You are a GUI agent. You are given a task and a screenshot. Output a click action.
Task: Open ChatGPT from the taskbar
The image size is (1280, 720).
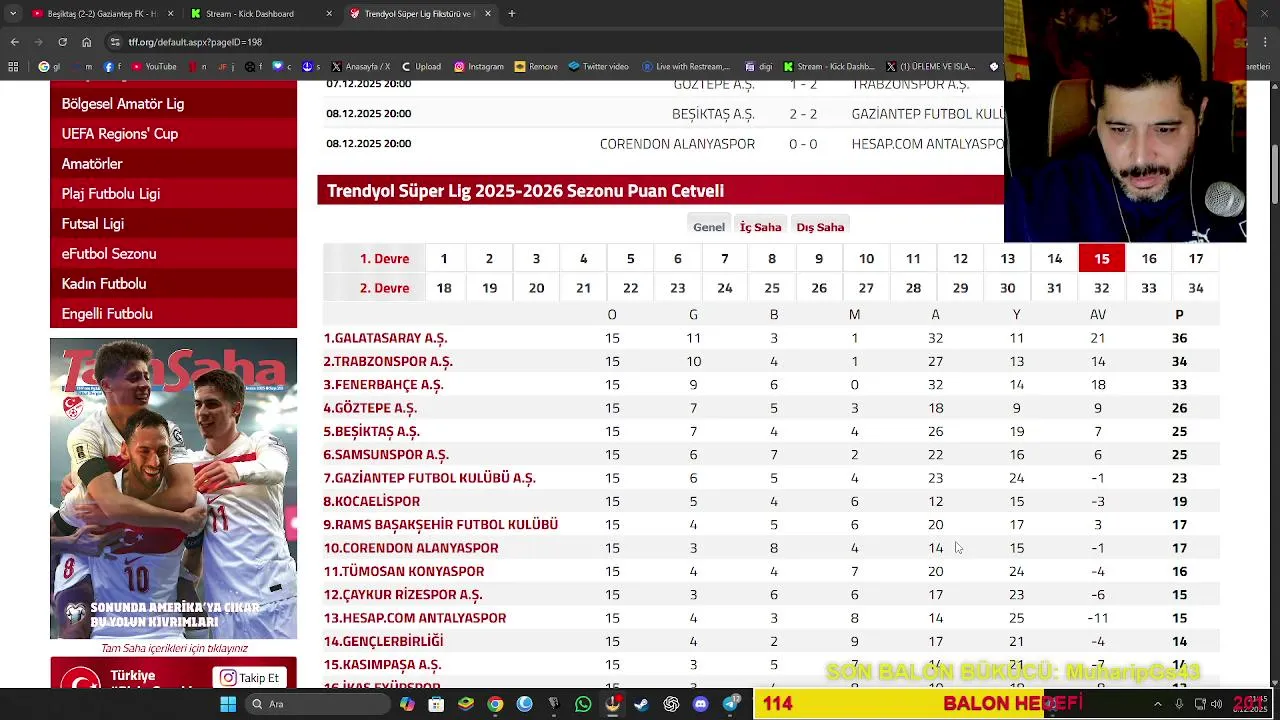(671, 704)
